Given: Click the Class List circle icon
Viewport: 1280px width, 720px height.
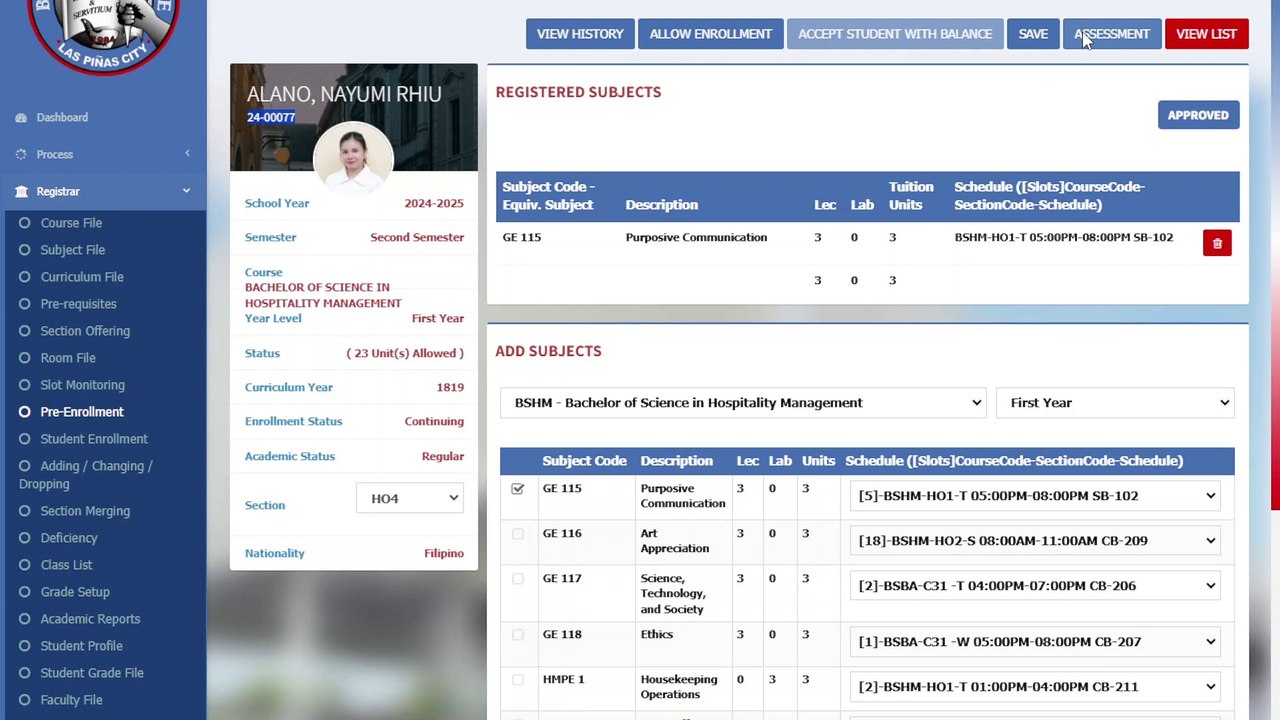Looking at the screenshot, I should (x=25, y=565).
